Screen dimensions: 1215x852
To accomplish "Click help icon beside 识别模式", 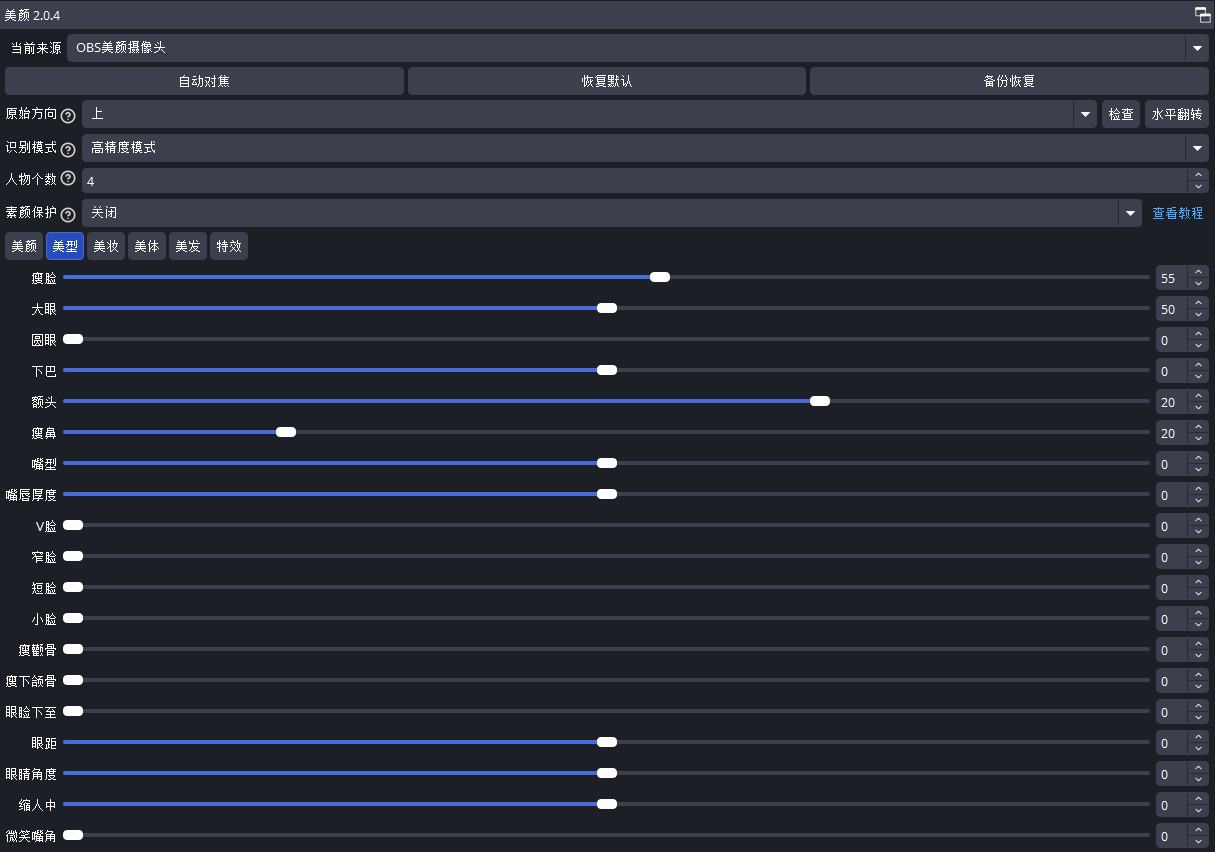I will pos(68,149).
